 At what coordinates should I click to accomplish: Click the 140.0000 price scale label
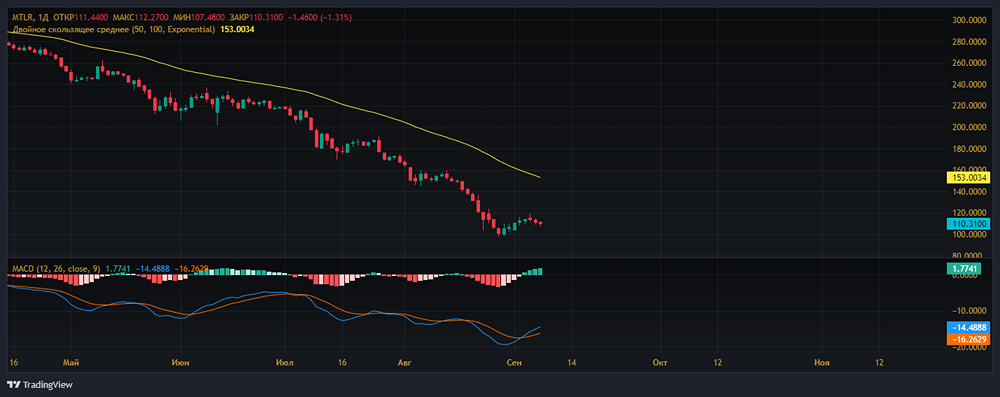pyautogui.click(x=969, y=191)
